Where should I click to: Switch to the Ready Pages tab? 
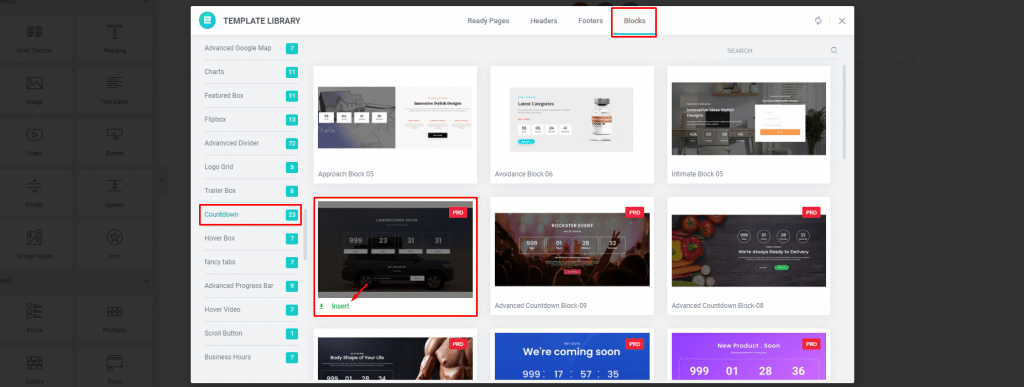pyautogui.click(x=488, y=21)
